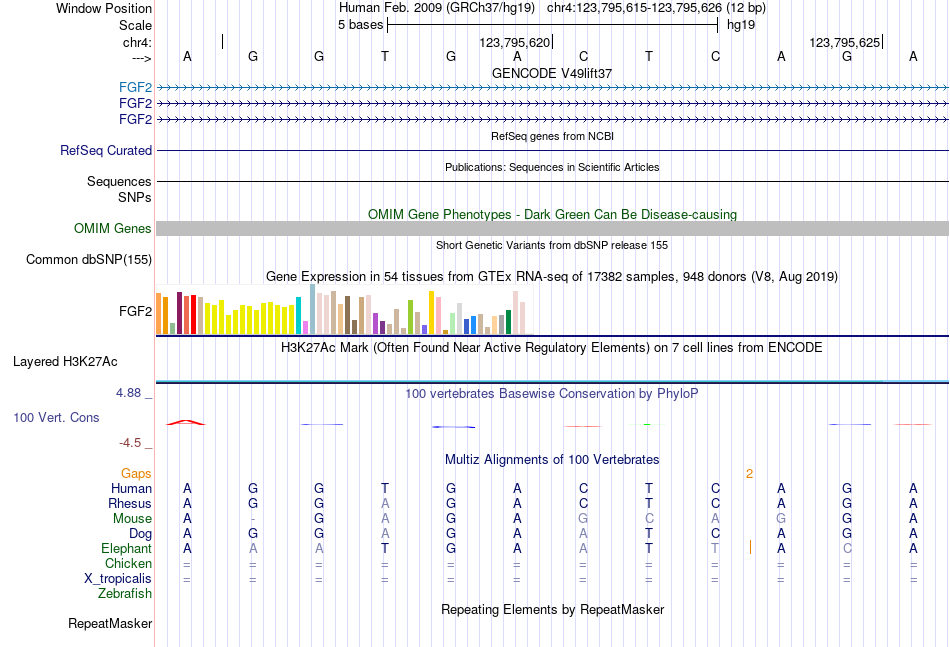Screen dimensions: 950x647
Task: Click the Zebrafish species label
Action: (125, 594)
